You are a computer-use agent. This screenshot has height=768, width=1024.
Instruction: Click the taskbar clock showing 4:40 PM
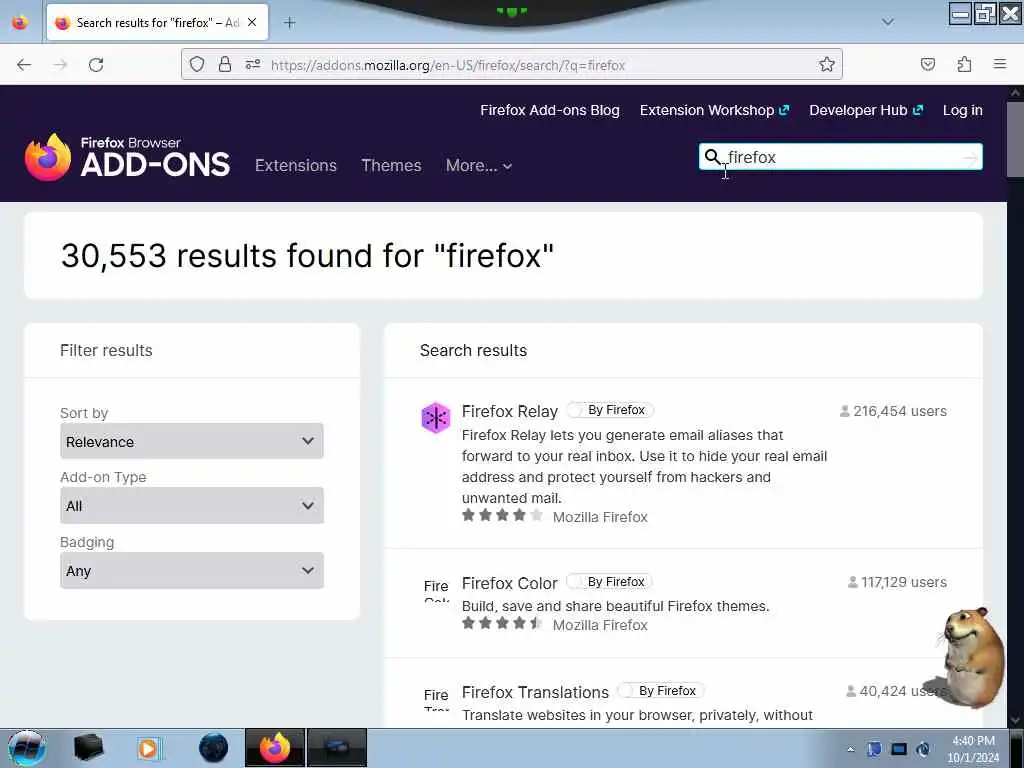tap(973, 749)
